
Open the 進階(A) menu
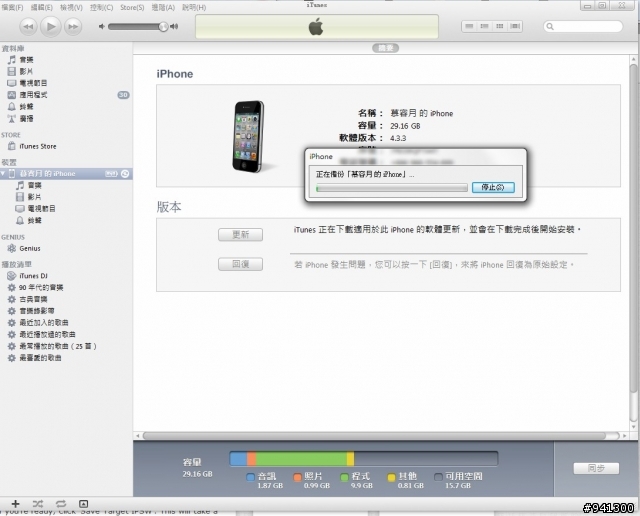click(x=163, y=7)
